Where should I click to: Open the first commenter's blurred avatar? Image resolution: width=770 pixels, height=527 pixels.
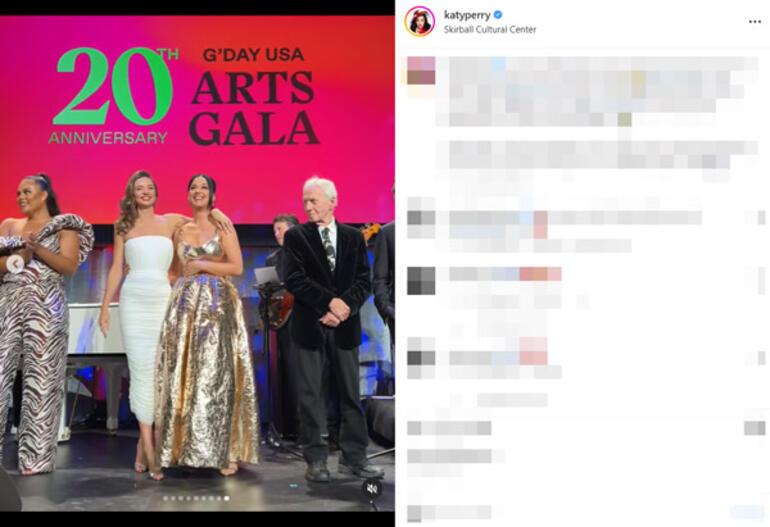421,218
